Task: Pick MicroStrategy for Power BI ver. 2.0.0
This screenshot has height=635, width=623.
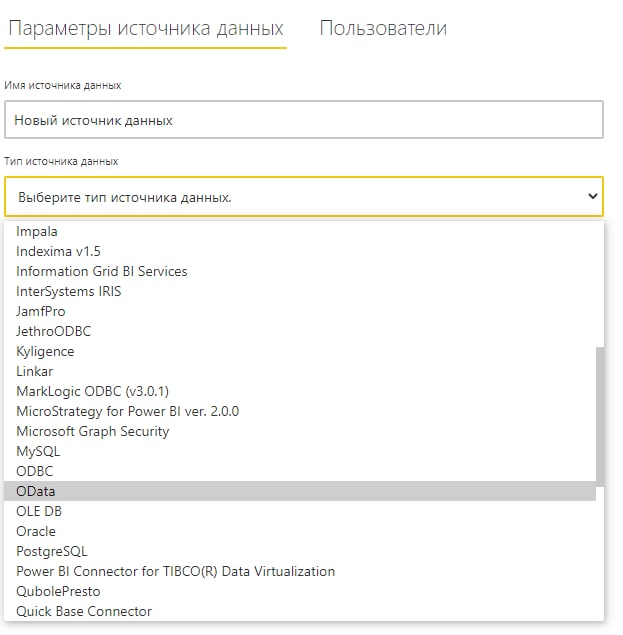Action: [x=300, y=411]
